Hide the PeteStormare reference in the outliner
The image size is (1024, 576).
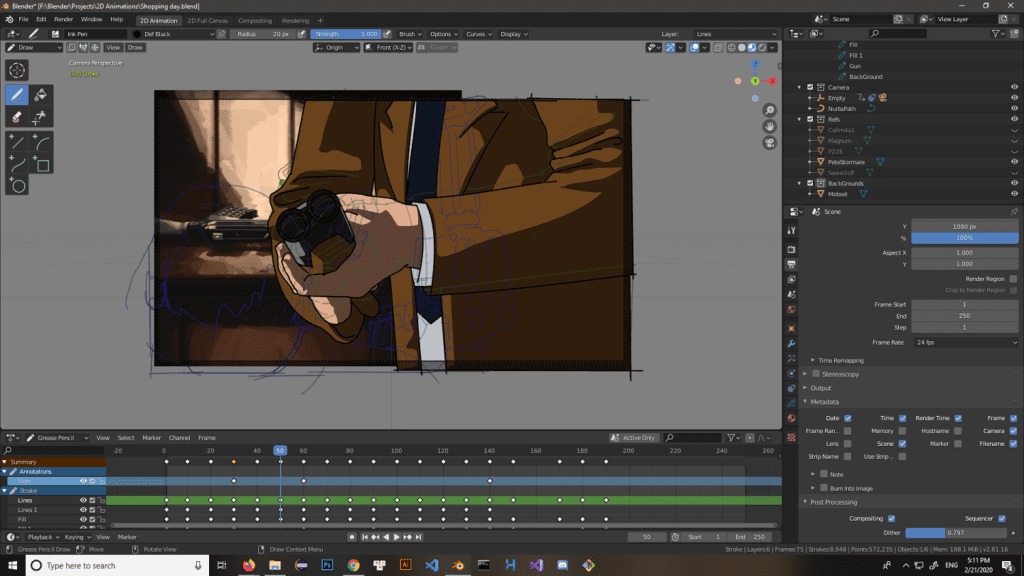[1015, 162]
